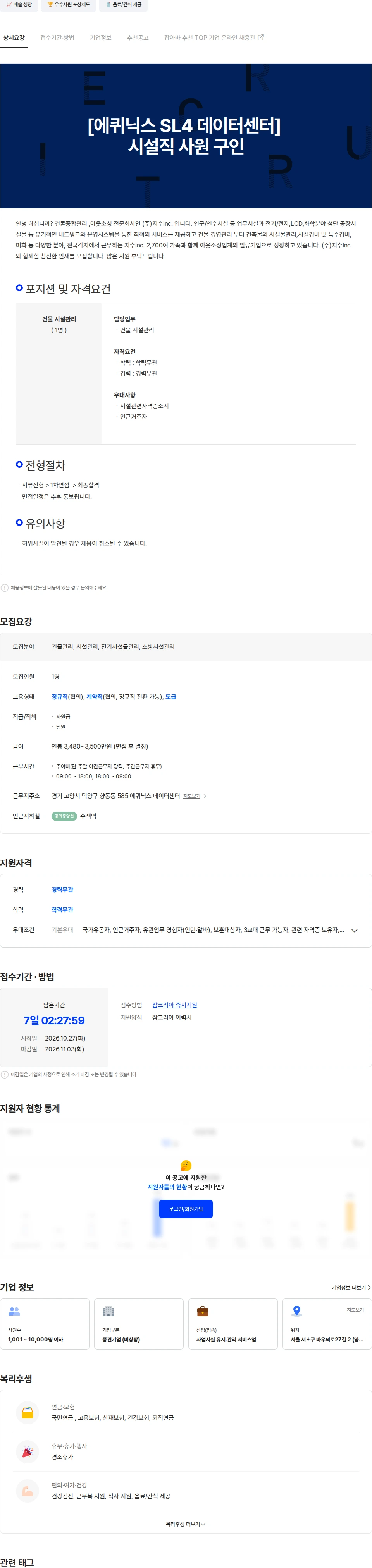Click the info icon beside 마감일은 기업의 사정

(x=5, y=1074)
